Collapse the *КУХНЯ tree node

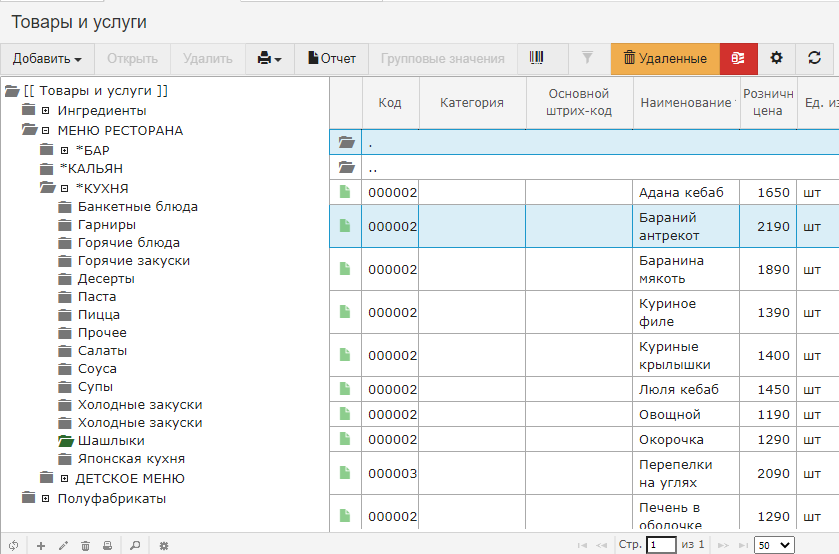click(x=64, y=189)
